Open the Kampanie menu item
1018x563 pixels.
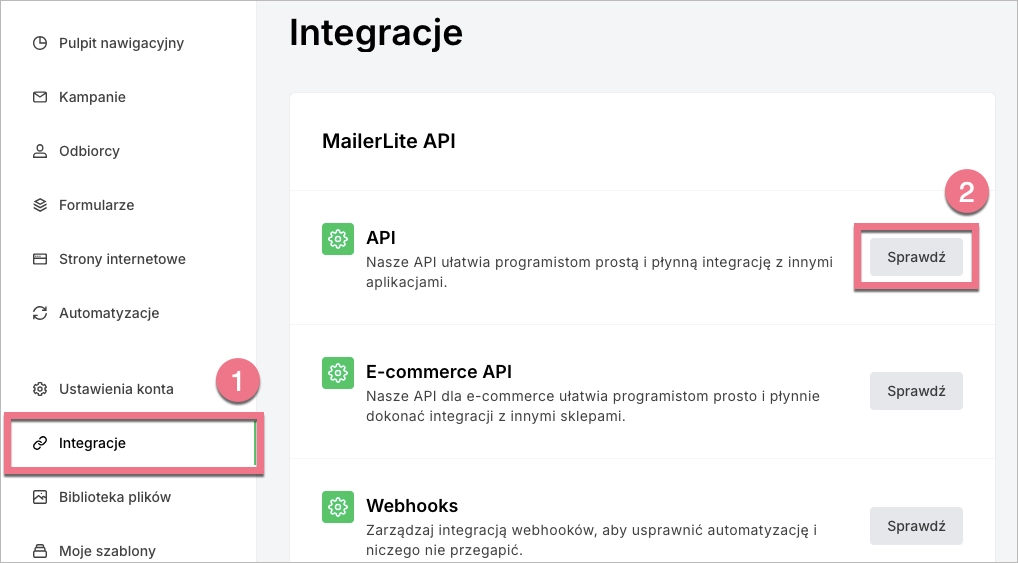pyautogui.click(x=92, y=97)
